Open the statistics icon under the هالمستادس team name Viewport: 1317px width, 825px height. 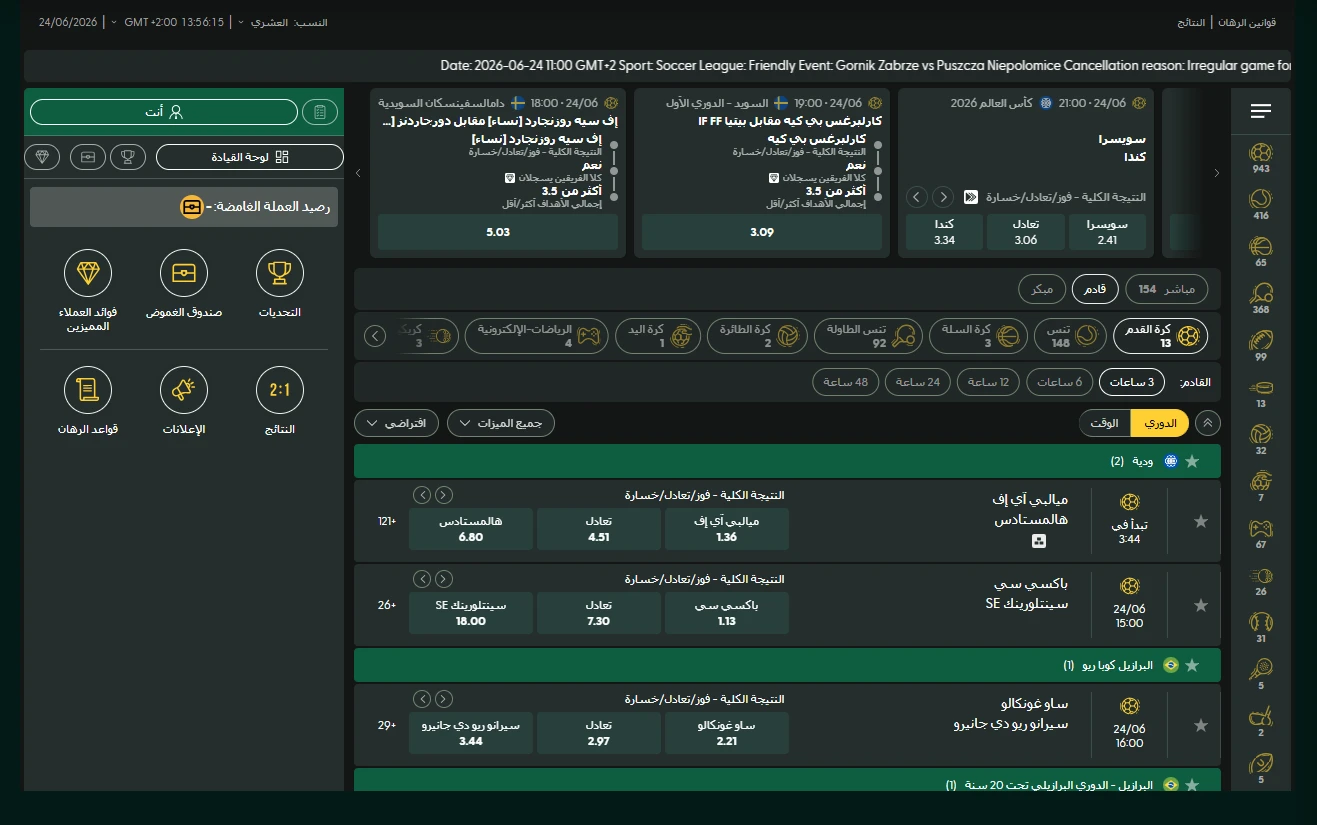(1039, 541)
